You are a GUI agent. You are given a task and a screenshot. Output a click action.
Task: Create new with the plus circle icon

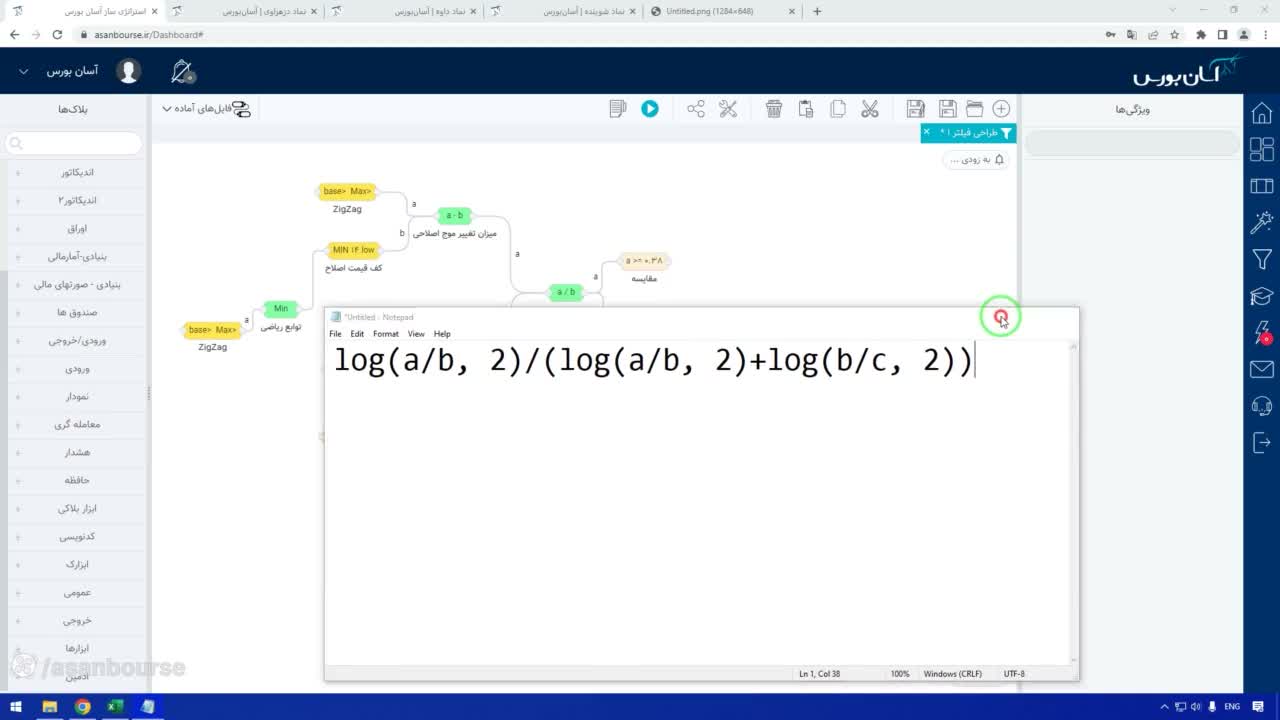(1001, 109)
